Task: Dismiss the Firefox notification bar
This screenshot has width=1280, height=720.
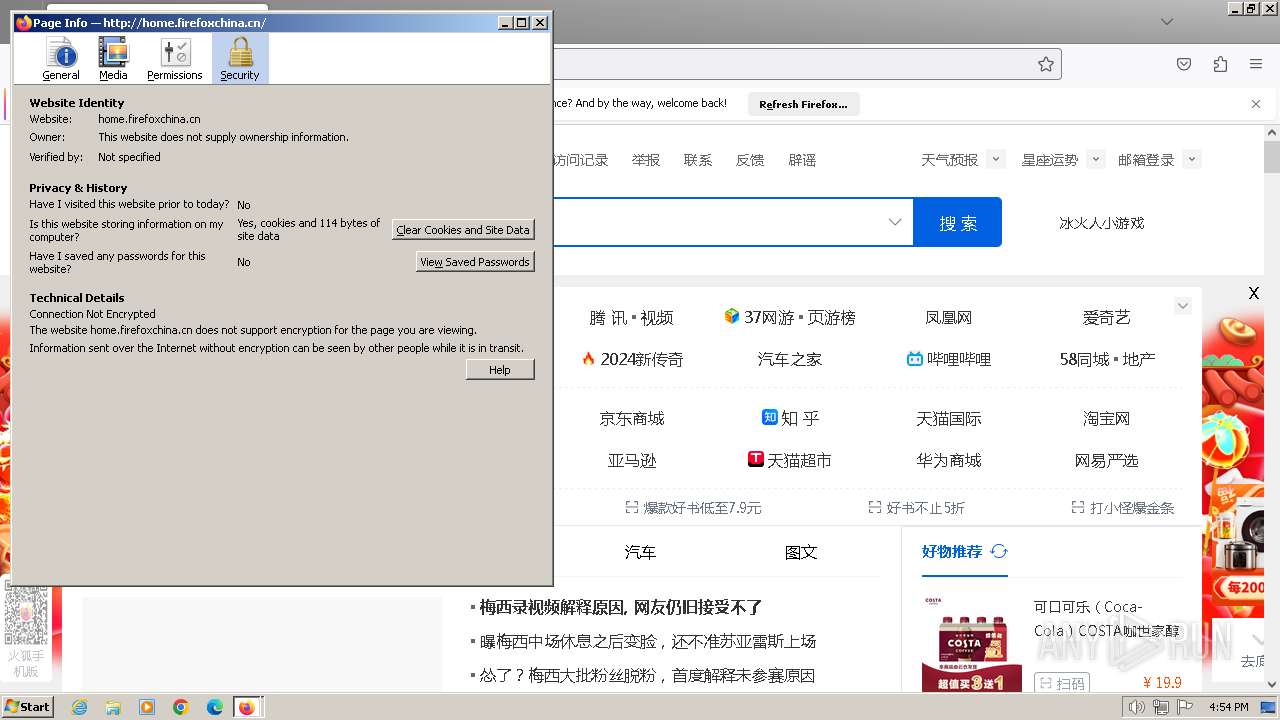Action: click(1256, 104)
